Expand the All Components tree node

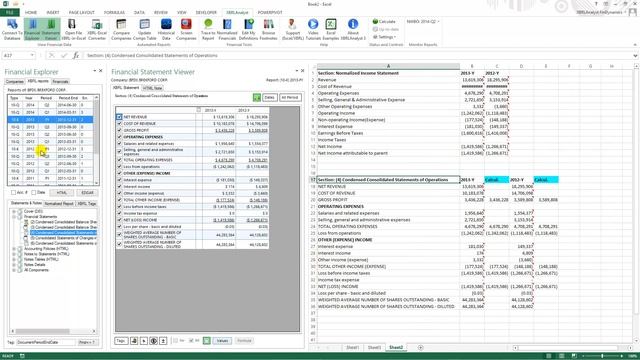pos(14,270)
